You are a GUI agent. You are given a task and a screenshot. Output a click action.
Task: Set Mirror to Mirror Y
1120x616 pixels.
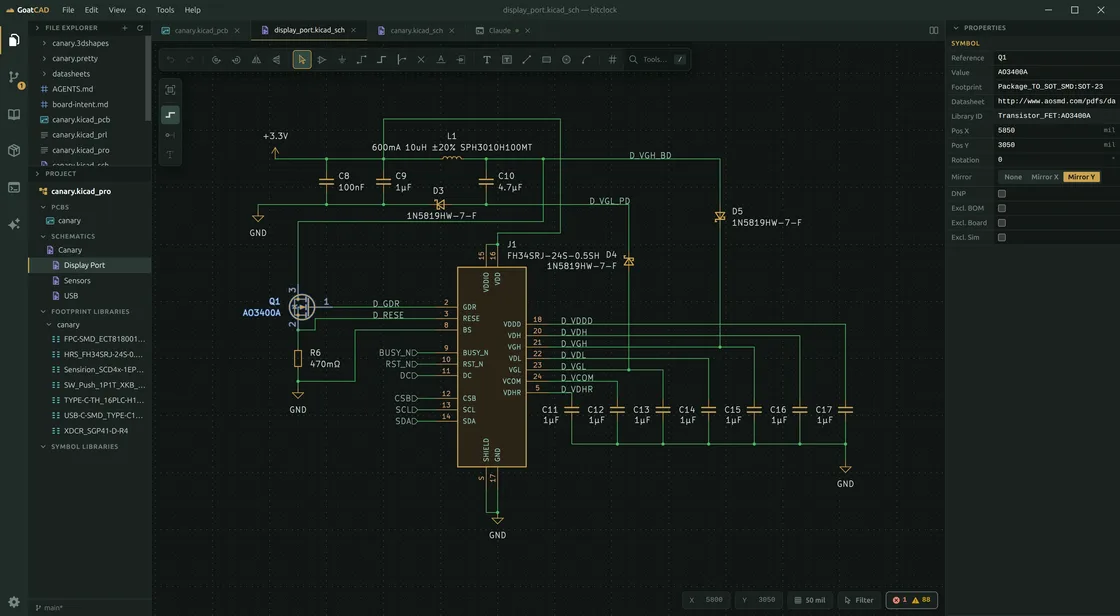pos(1081,177)
